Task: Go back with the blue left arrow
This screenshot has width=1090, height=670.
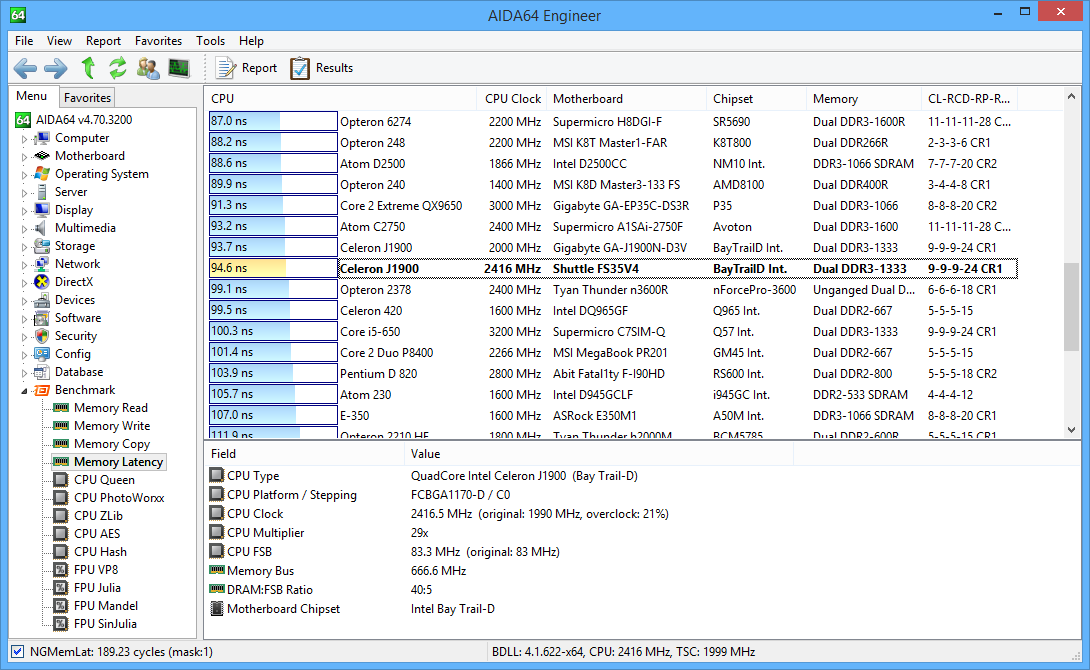Action: (25, 68)
